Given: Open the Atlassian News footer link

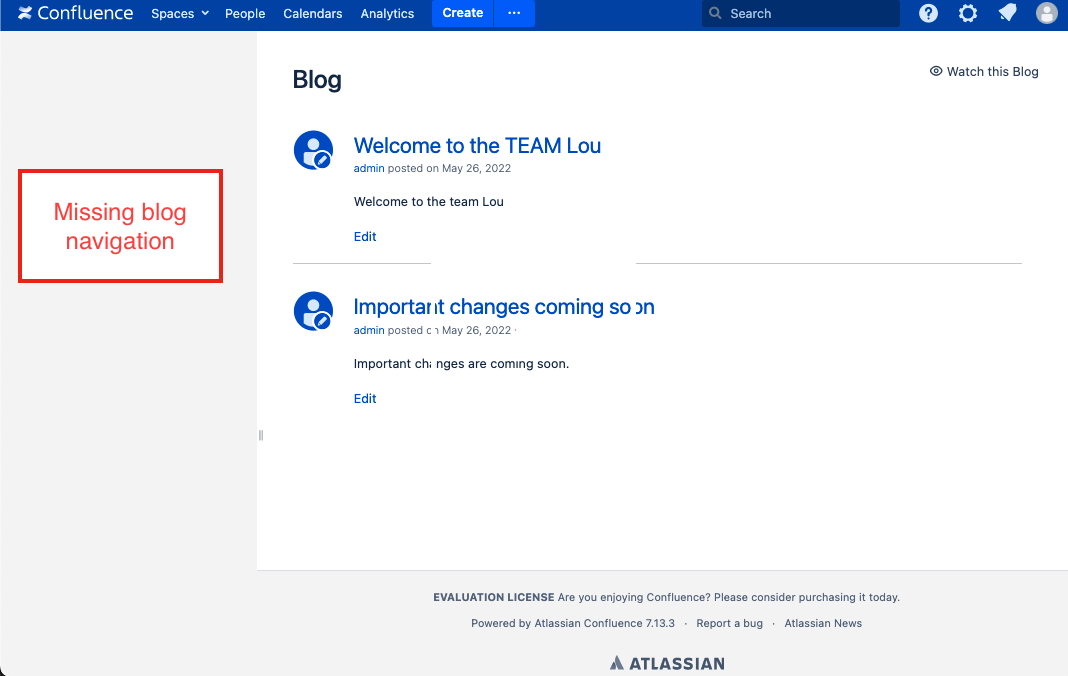Looking at the screenshot, I should (823, 624).
